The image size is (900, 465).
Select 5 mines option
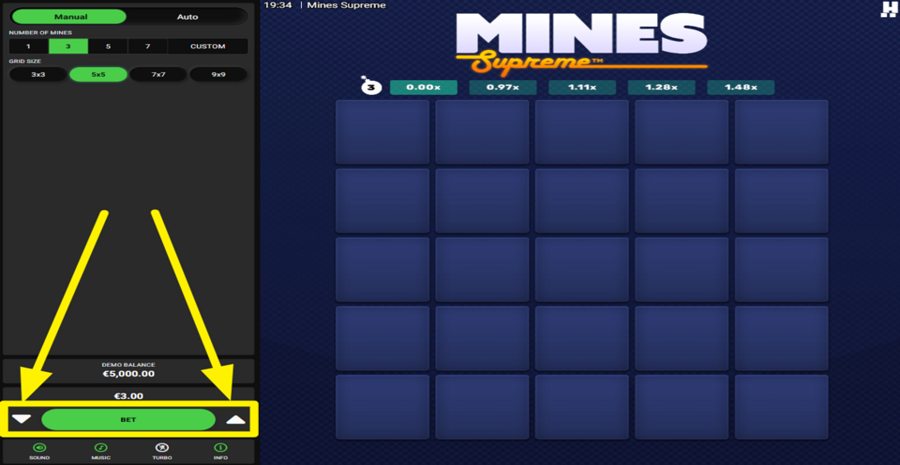tap(108, 46)
